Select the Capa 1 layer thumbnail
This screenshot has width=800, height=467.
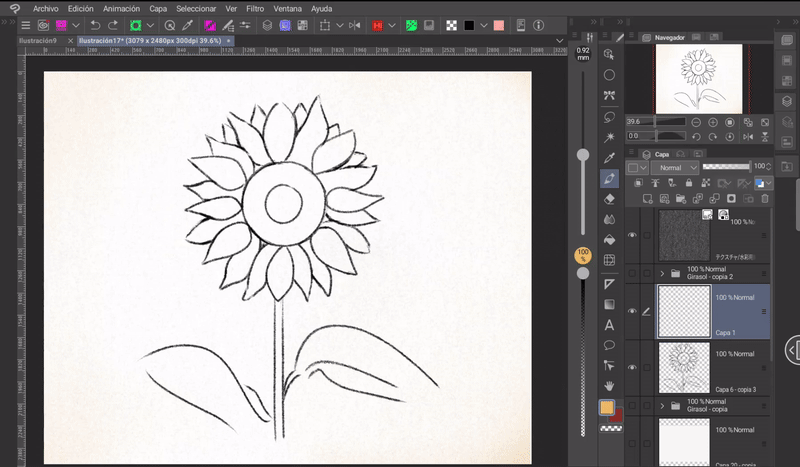pos(682,310)
